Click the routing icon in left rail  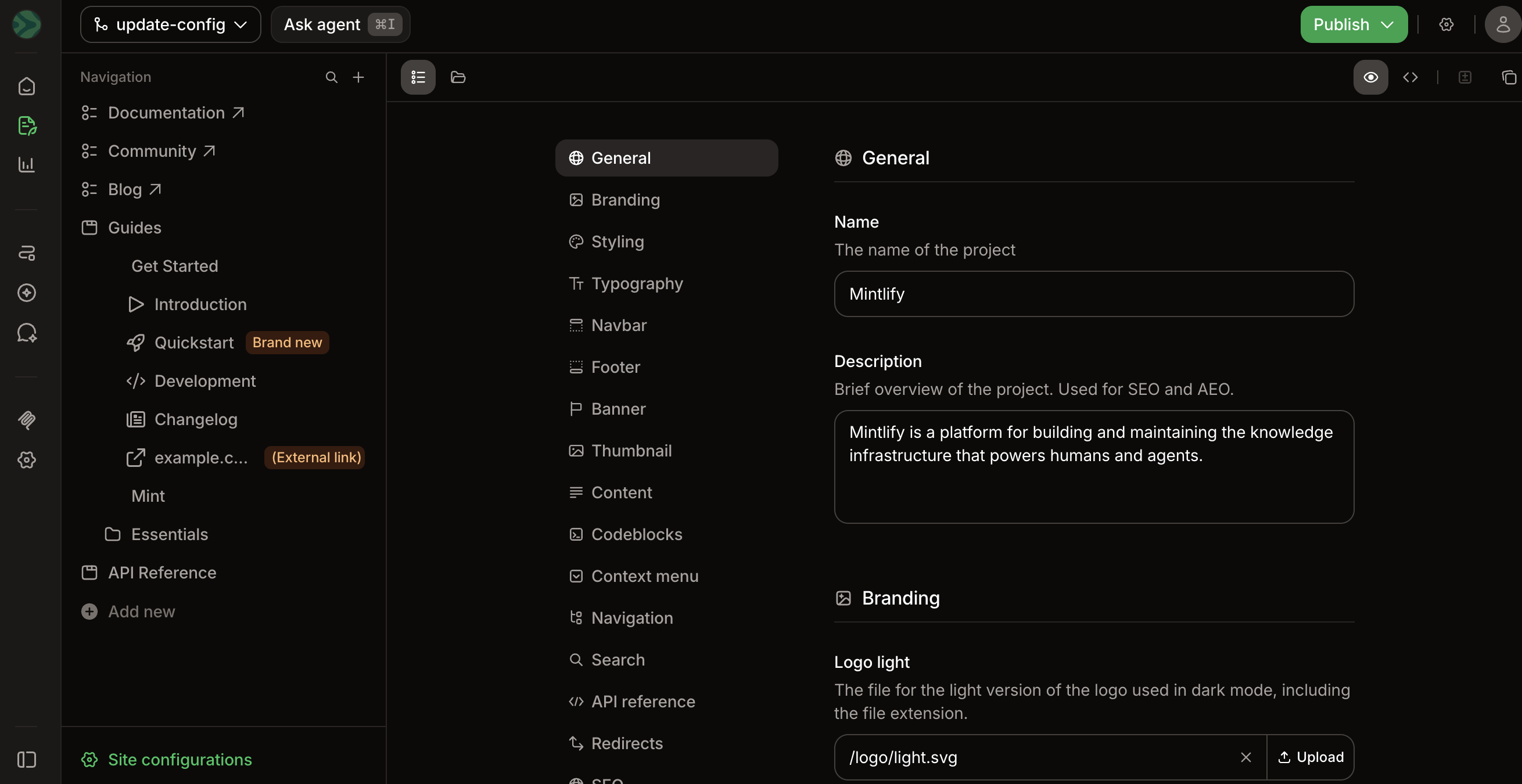pos(27,253)
